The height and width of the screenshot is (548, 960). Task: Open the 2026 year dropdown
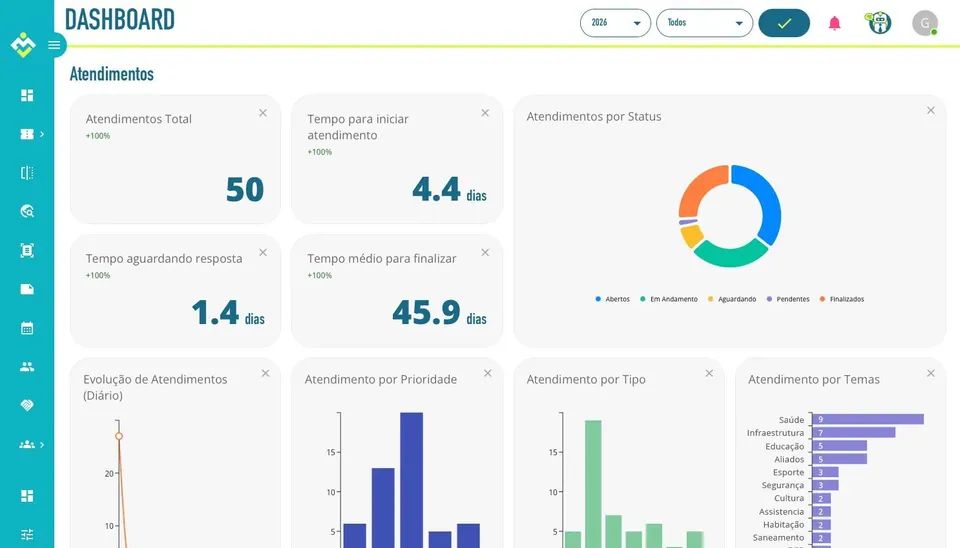(x=615, y=23)
